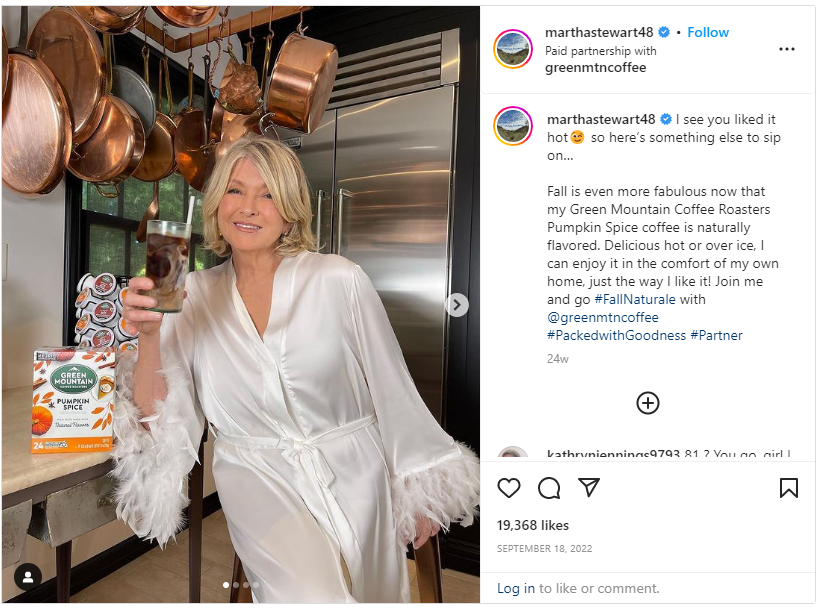Click tagged people icon on photo
Image resolution: width=829 pixels, height=610 pixels.
point(28,576)
